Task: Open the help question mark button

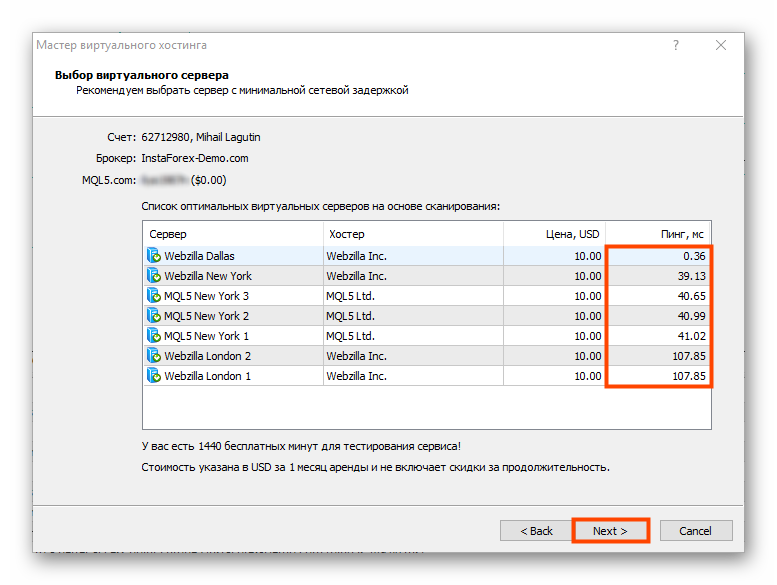Action: [x=676, y=45]
